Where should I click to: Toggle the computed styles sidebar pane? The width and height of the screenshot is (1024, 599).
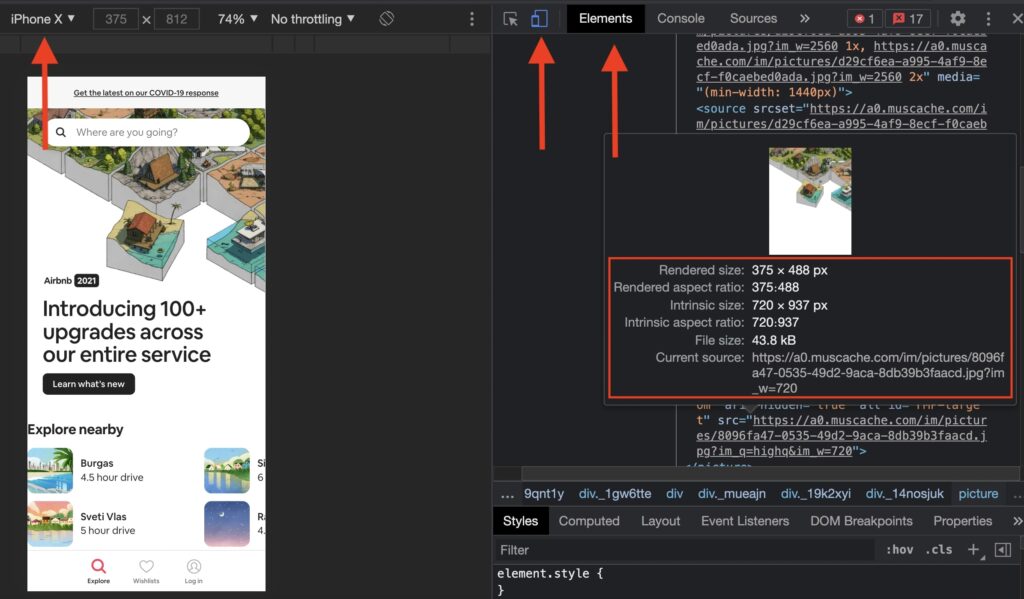[1003, 549]
